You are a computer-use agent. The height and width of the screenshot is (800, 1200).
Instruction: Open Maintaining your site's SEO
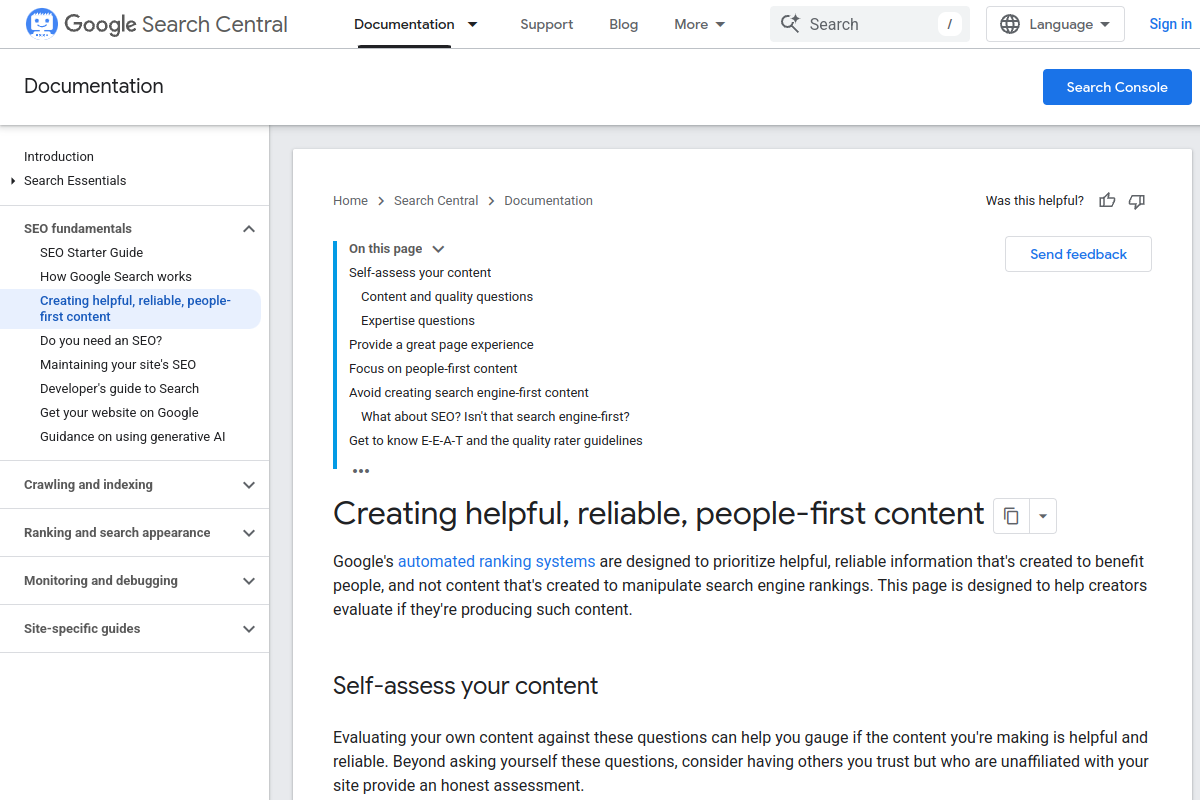[x=118, y=365]
